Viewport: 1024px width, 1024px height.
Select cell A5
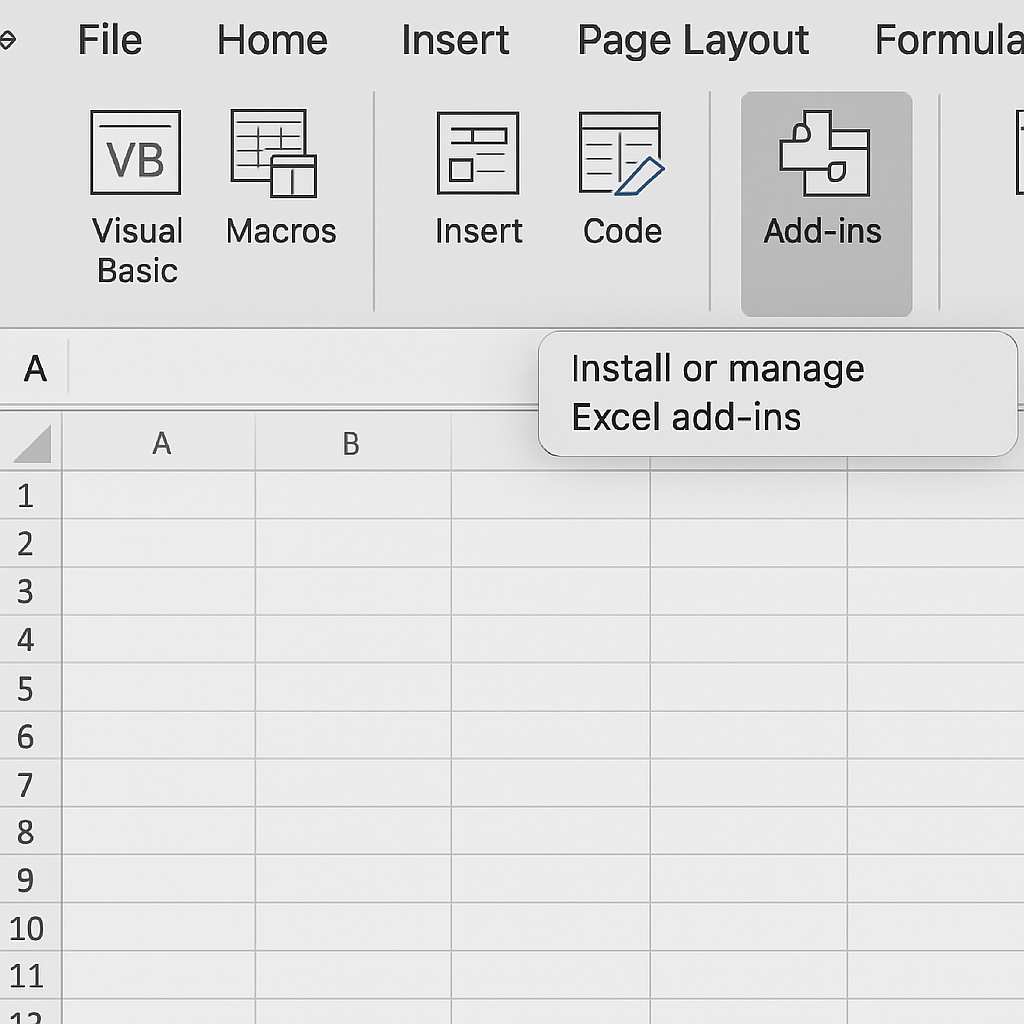(x=159, y=687)
